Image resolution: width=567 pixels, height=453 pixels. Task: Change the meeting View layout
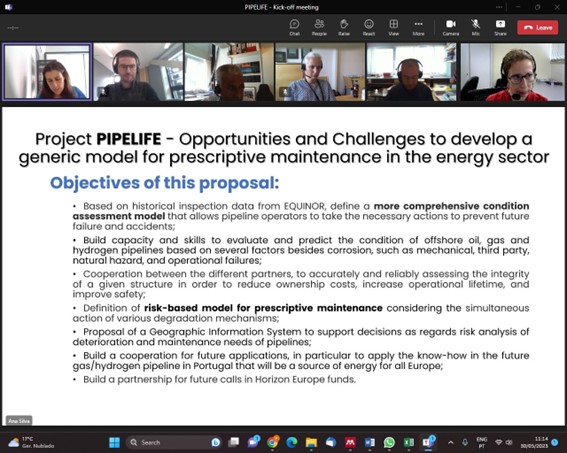tap(393, 27)
